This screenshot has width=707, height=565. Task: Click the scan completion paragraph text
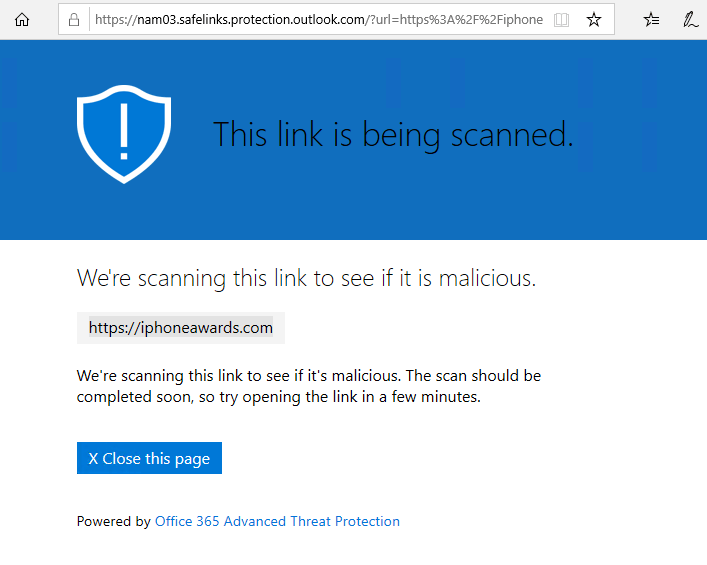[308, 386]
